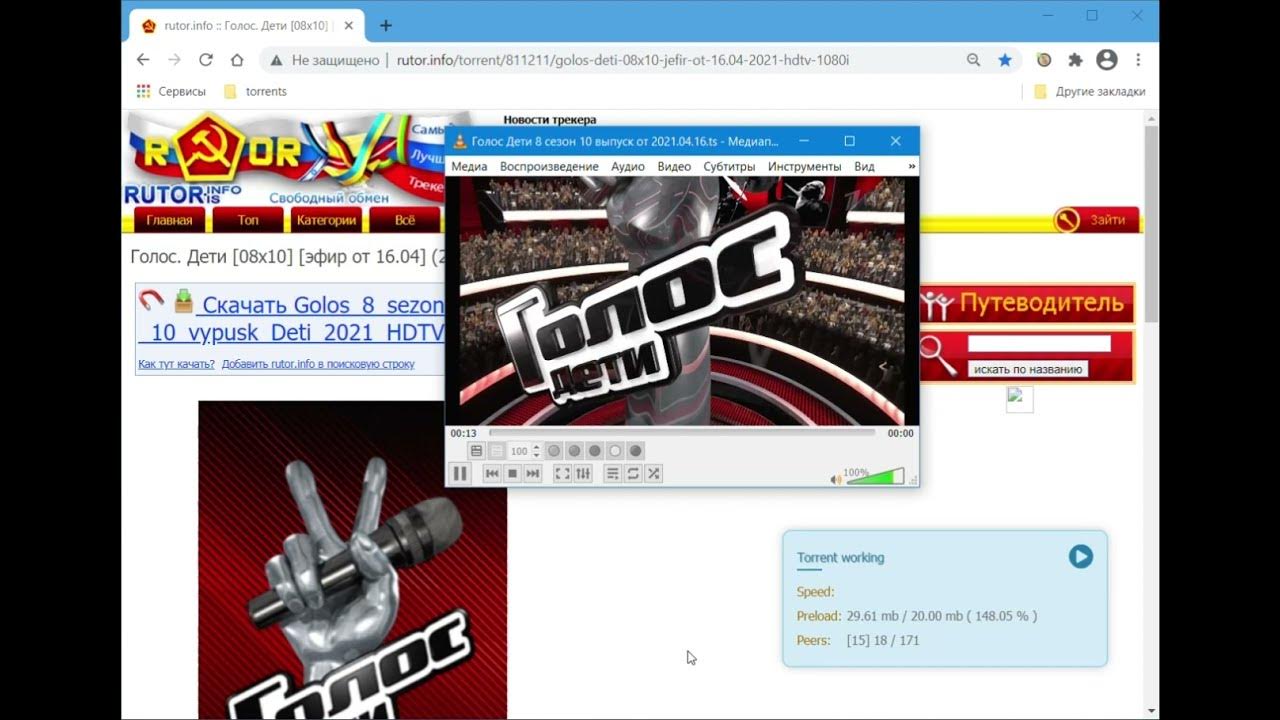Open Chrome home page icon
Viewport: 1280px width, 720px height.
click(x=237, y=60)
